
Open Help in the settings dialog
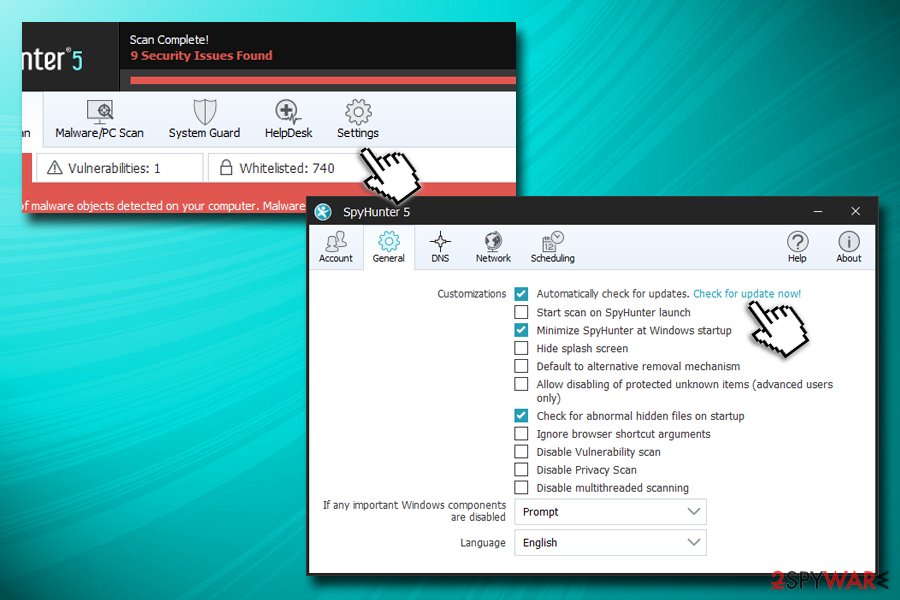coord(797,247)
